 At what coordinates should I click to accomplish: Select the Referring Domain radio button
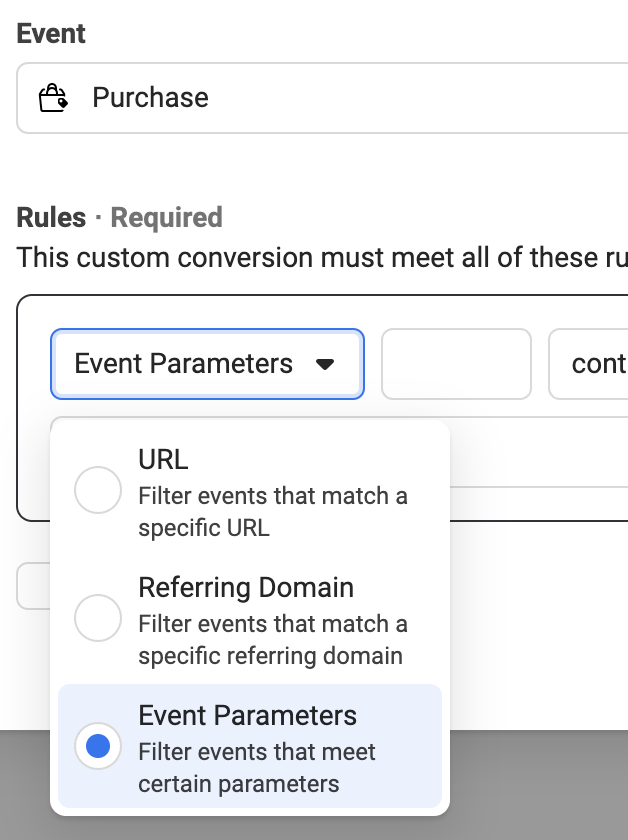coord(98,618)
